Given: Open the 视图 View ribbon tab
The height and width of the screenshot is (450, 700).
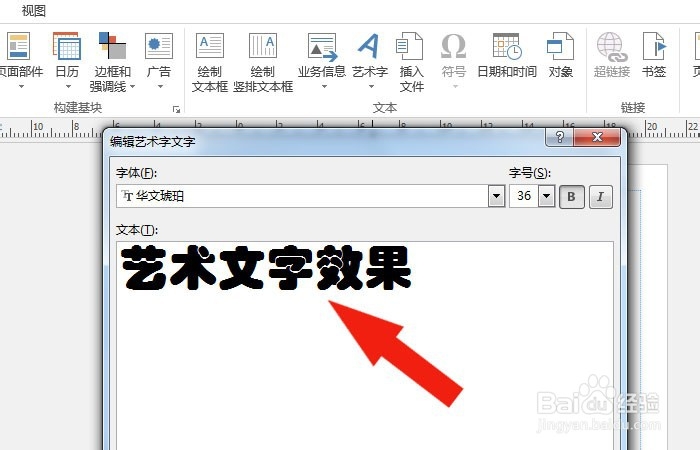Looking at the screenshot, I should click(33, 11).
